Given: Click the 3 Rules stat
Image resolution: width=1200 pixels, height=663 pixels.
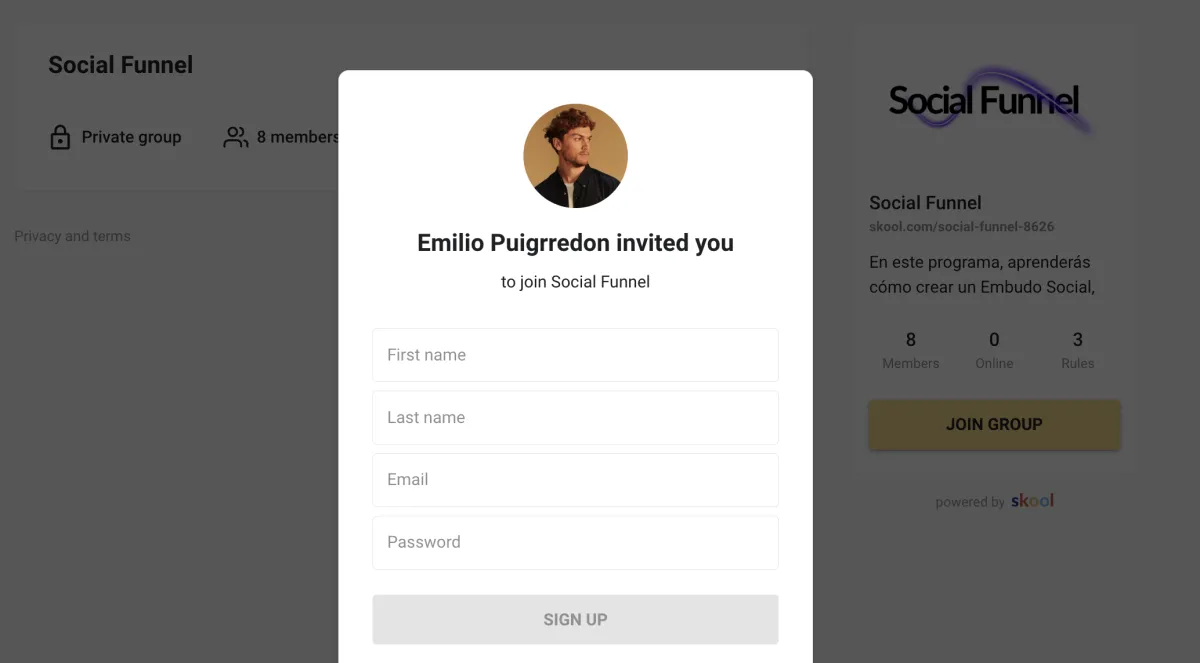Looking at the screenshot, I should pyautogui.click(x=1077, y=350).
